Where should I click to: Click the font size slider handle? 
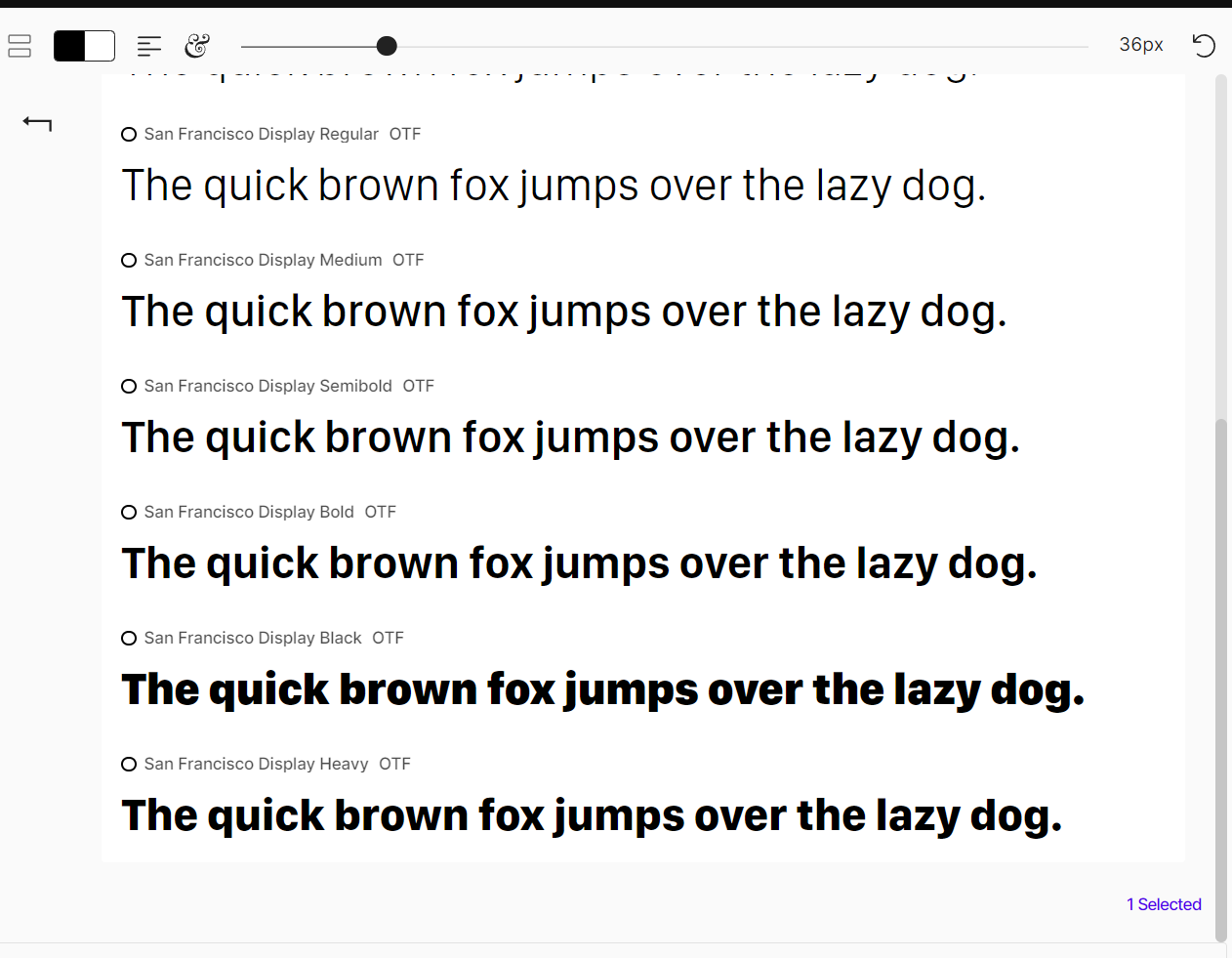pos(387,46)
